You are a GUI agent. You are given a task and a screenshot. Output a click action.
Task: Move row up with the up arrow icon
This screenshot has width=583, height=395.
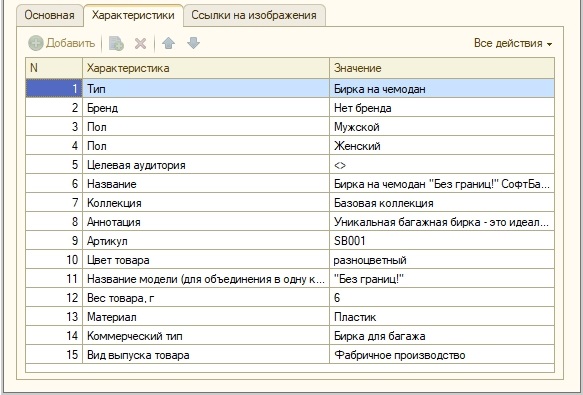pyautogui.click(x=168, y=43)
